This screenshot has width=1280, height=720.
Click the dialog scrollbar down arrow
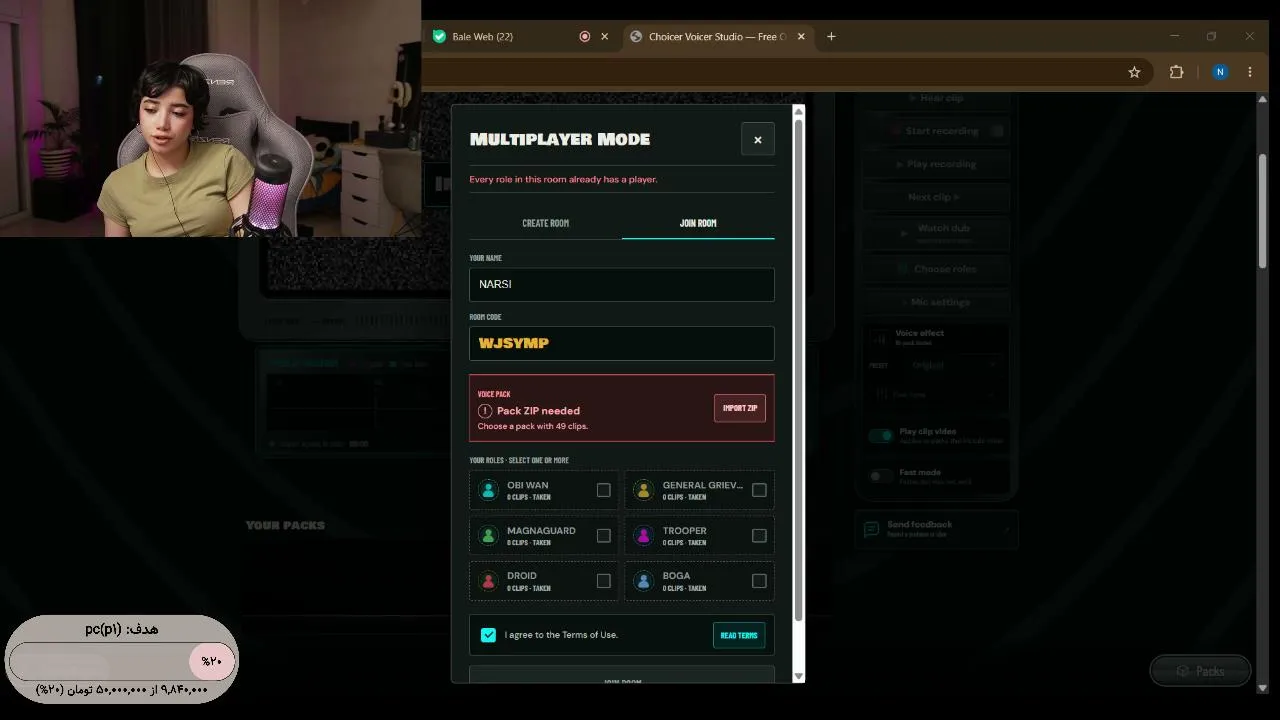pyautogui.click(x=798, y=676)
